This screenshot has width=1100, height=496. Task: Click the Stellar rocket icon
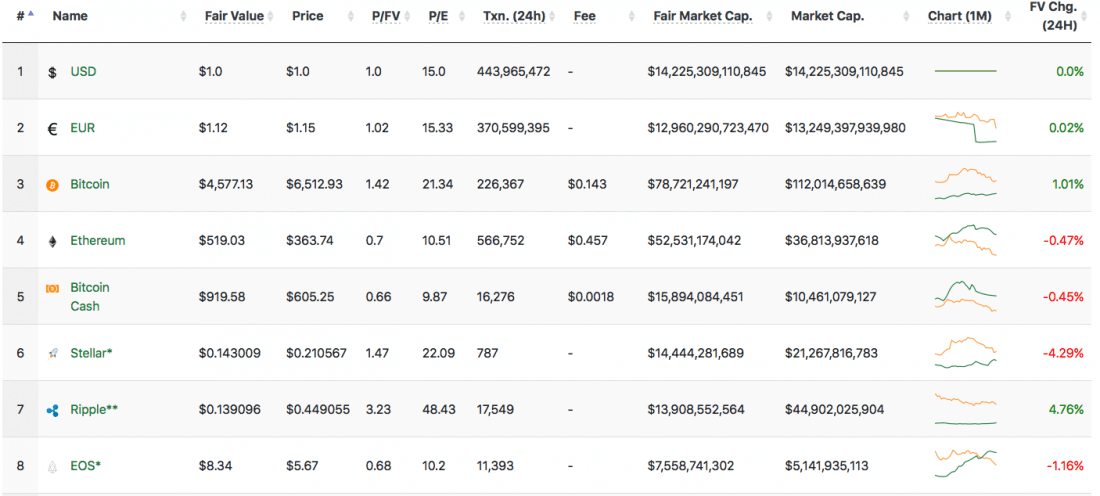53,353
